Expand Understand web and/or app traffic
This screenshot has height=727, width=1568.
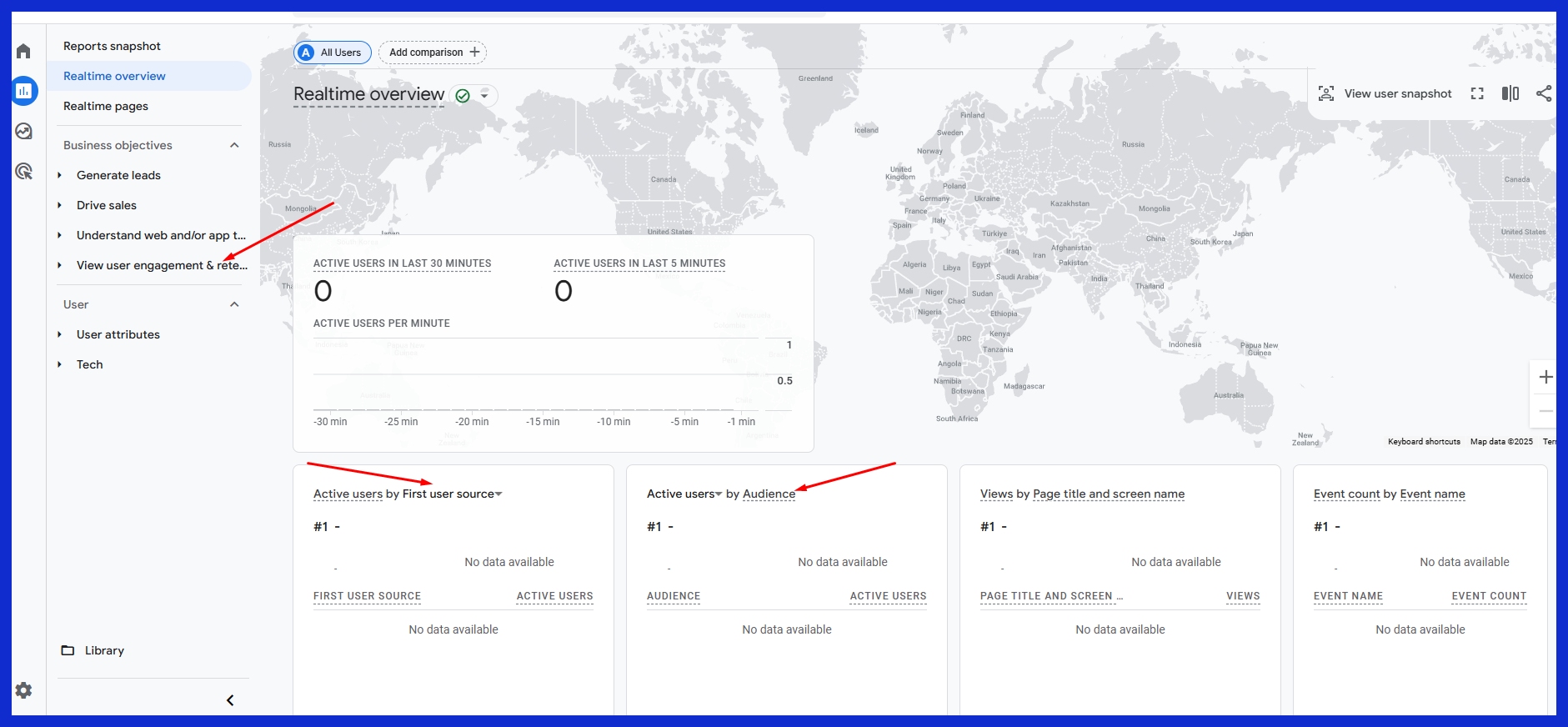(59, 235)
